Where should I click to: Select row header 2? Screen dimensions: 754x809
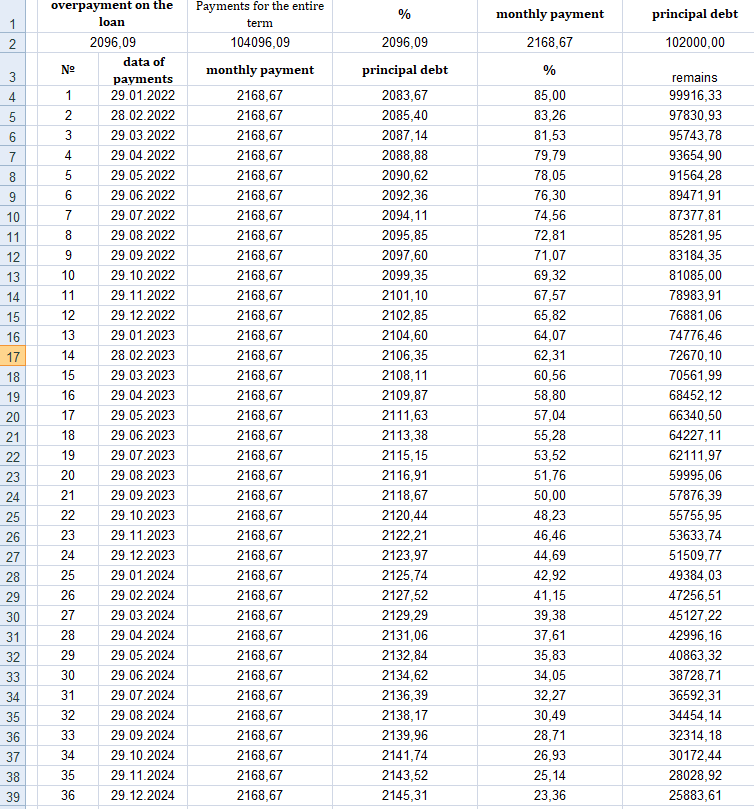click(x=12, y=43)
